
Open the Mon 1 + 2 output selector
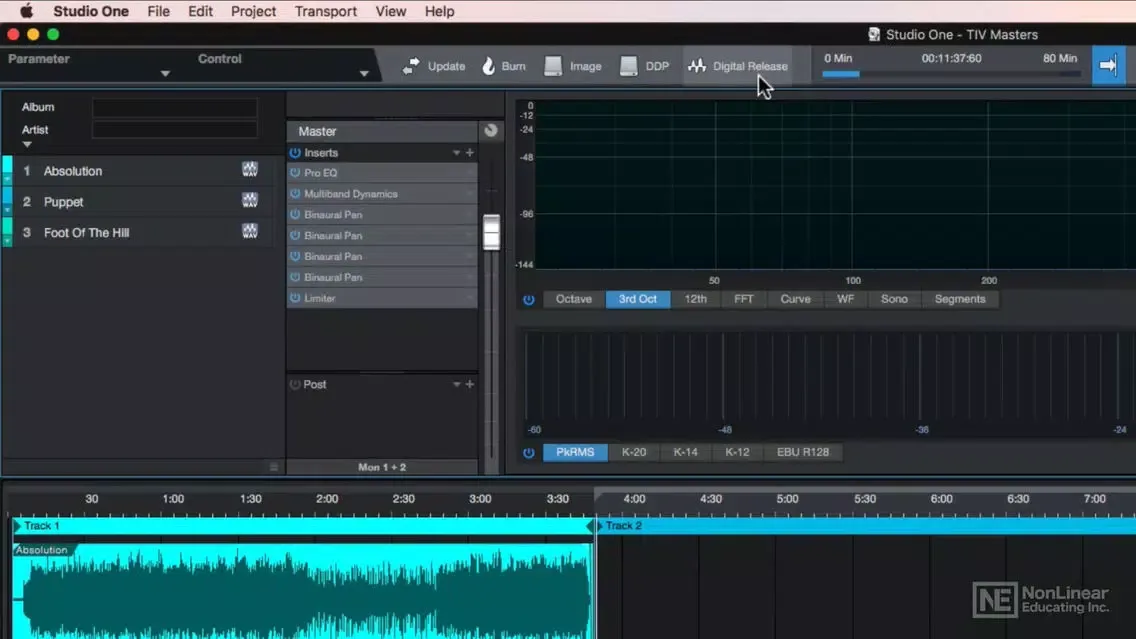pyautogui.click(x=382, y=467)
